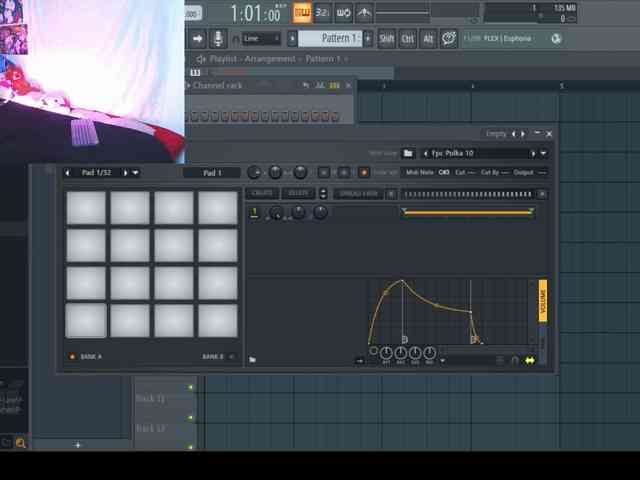This screenshot has width=640, height=480.
Task: Toggle the Track 11 mute LED
Action: pyautogui.click(x=191, y=387)
